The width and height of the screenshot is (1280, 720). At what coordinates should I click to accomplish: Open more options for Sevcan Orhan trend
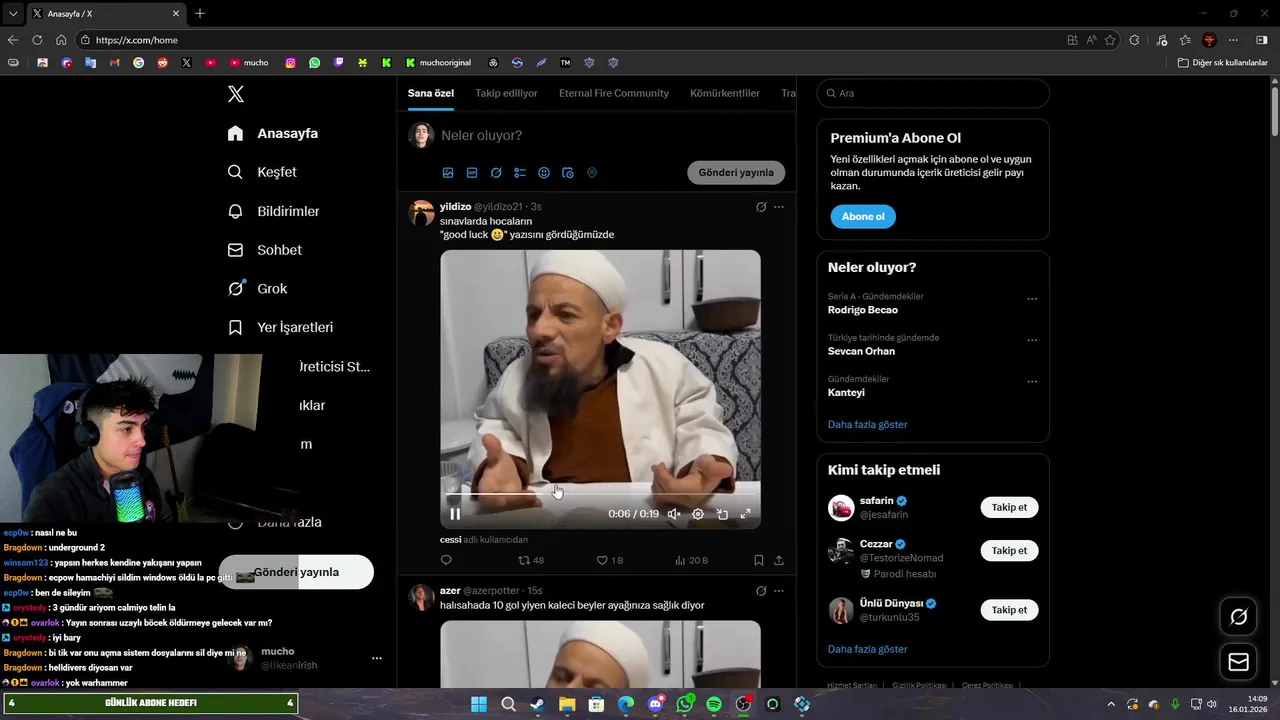(1032, 340)
